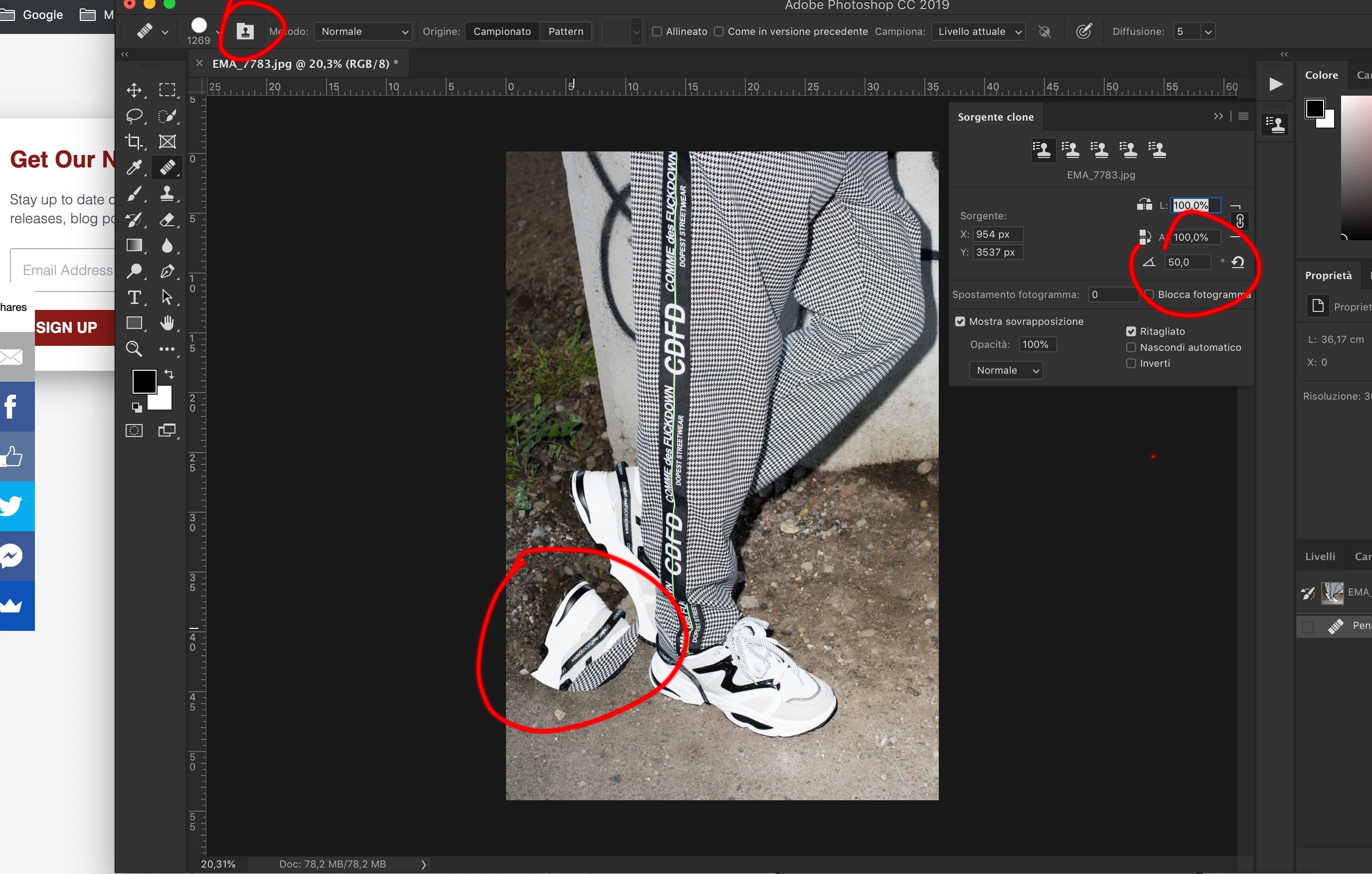Uncheck Mostra sovrapposizione
This screenshot has height=874, width=1372.
tap(960, 322)
